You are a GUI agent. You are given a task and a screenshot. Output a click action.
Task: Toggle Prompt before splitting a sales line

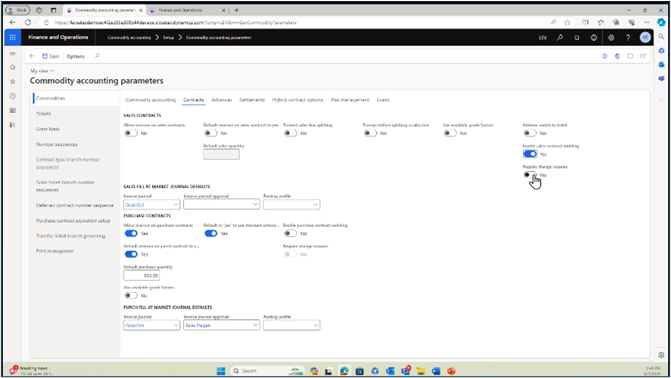(x=370, y=133)
